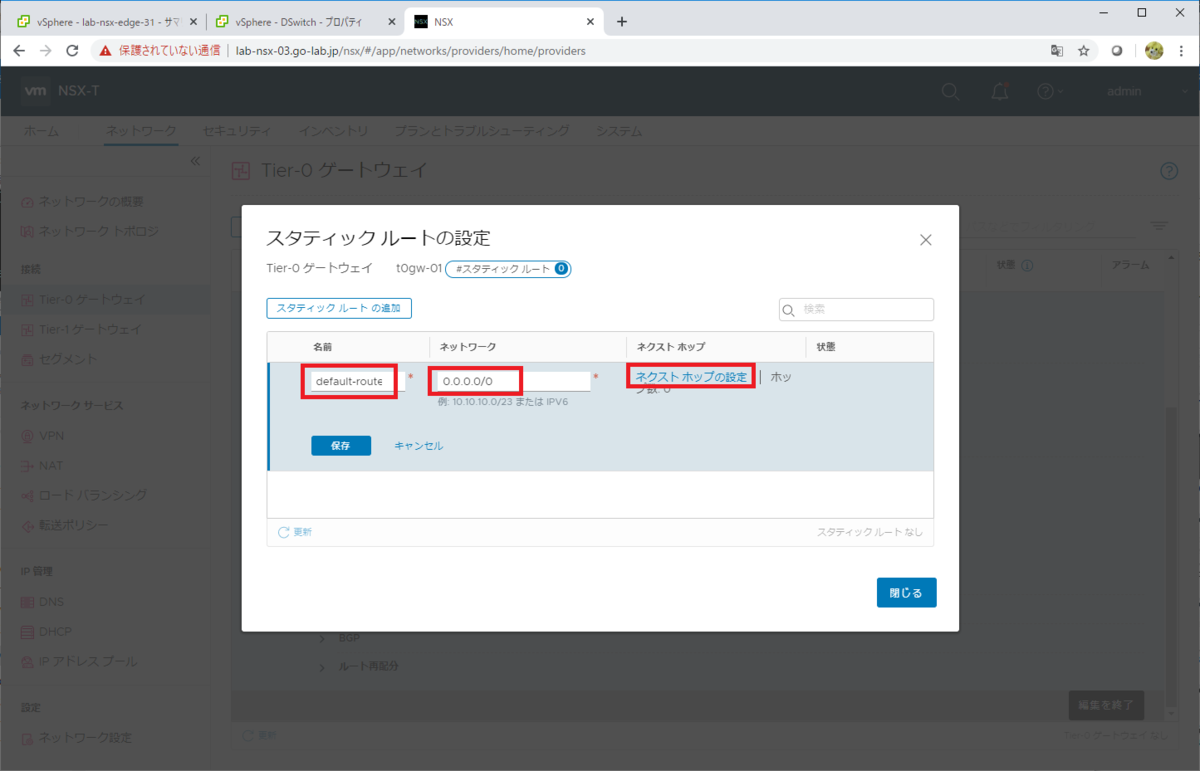Click the ネットワーク field containing 0.0.0.0/0

(x=511, y=381)
